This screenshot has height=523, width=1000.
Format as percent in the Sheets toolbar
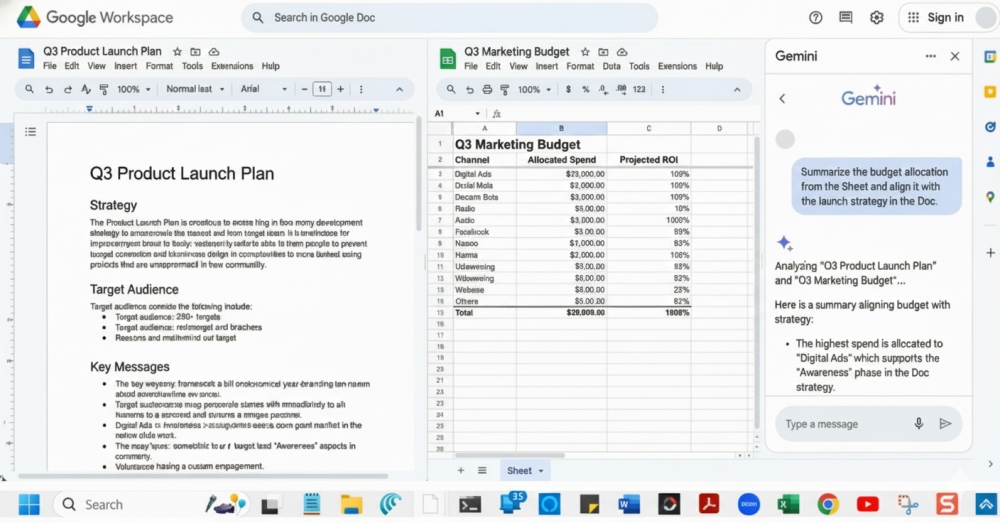pos(585,89)
